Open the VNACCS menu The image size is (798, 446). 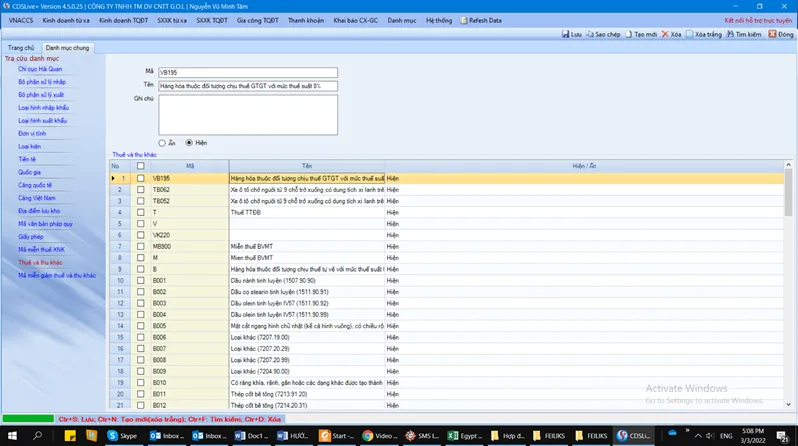(21, 20)
